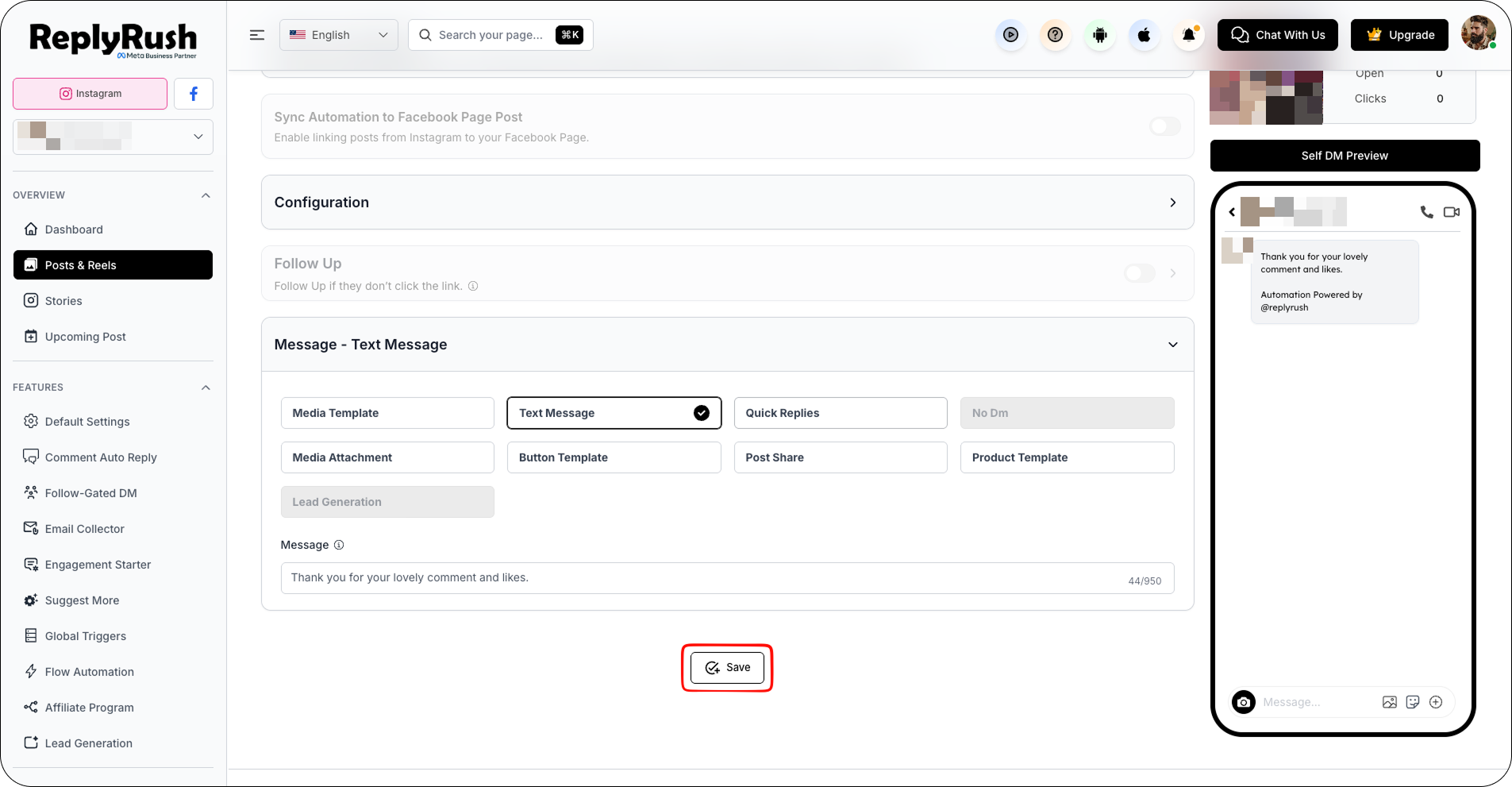Viewport: 1512px width, 787px height.
Task: Open Global Triggers feature
Action: click(113, 636)
